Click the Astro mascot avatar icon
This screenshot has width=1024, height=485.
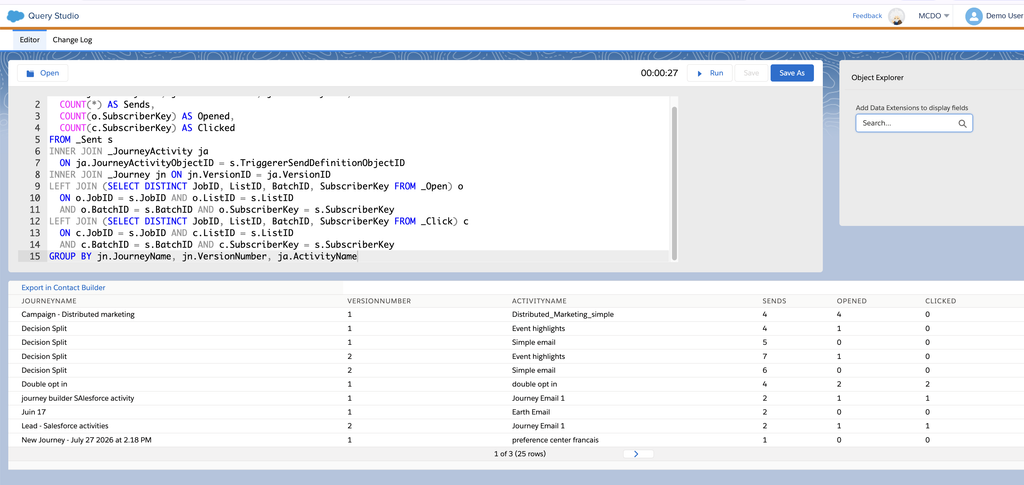click(897, 17)
